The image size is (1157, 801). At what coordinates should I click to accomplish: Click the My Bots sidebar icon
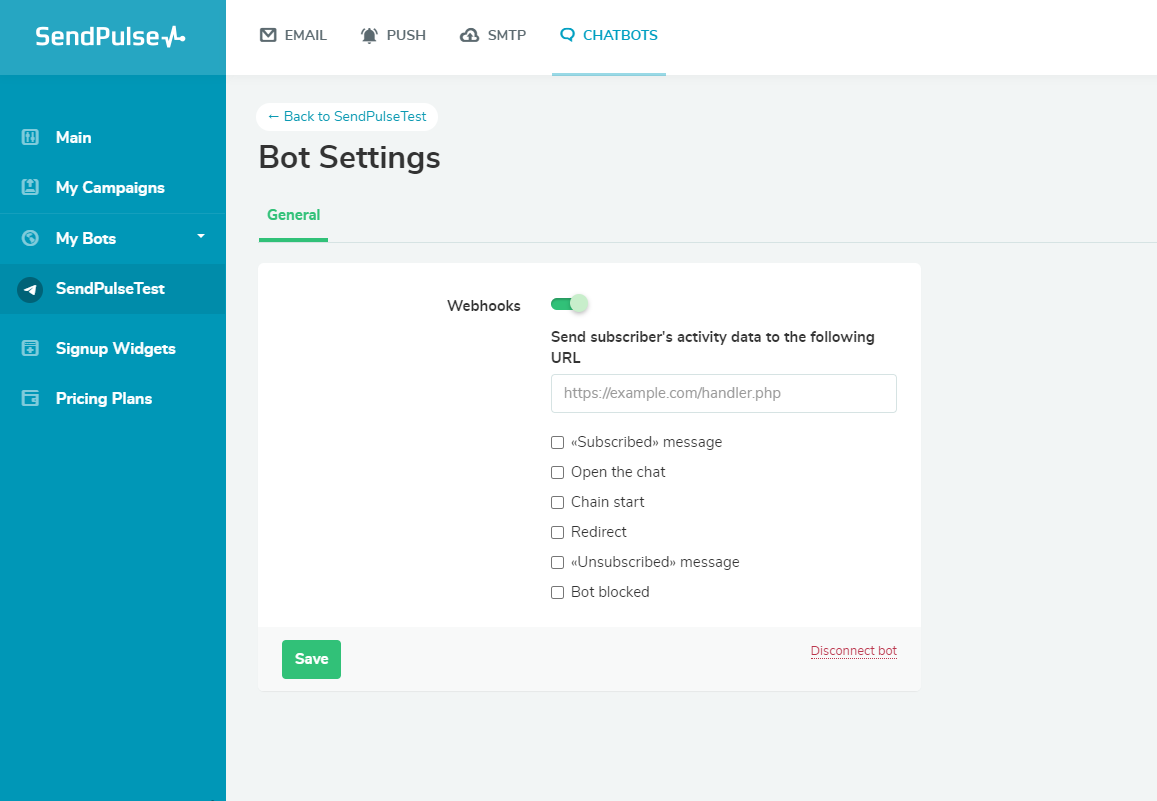click(x=30, y=238)
